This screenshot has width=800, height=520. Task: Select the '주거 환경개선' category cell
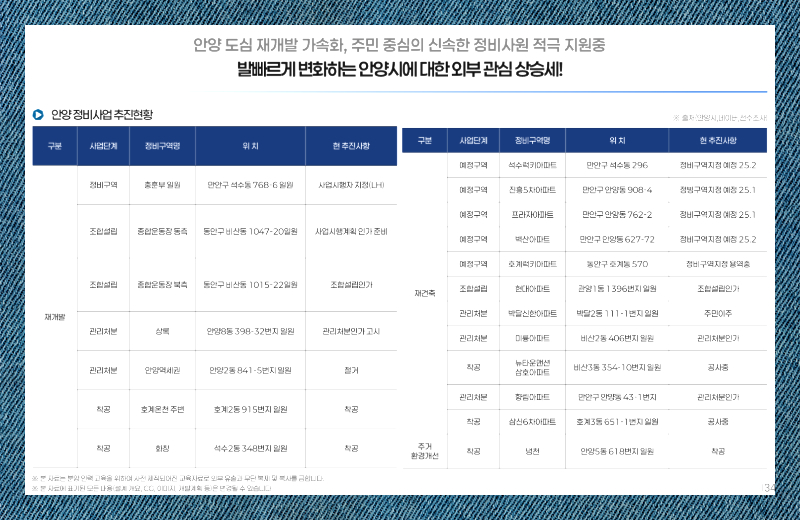click(424, 451)
